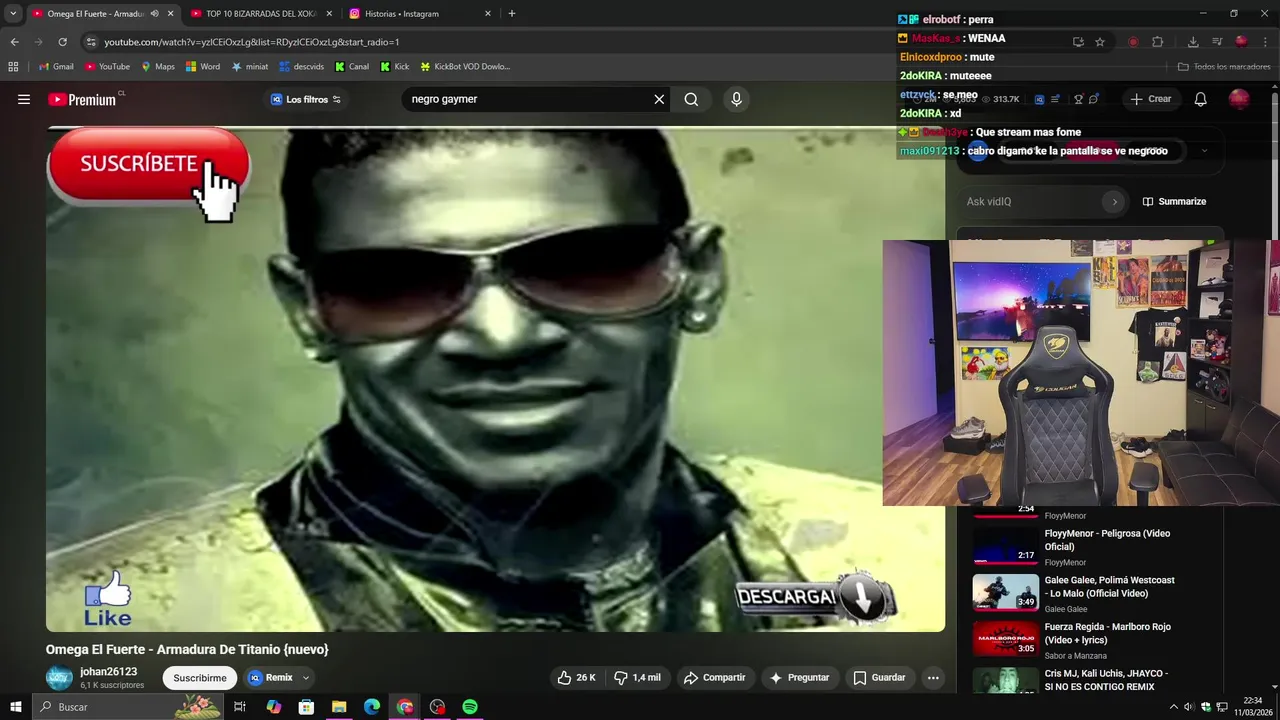Image resolution: width=1280 pixels, height=720 pixels.
Task: Reload the page in Chrome
Action: pos(62,42)
